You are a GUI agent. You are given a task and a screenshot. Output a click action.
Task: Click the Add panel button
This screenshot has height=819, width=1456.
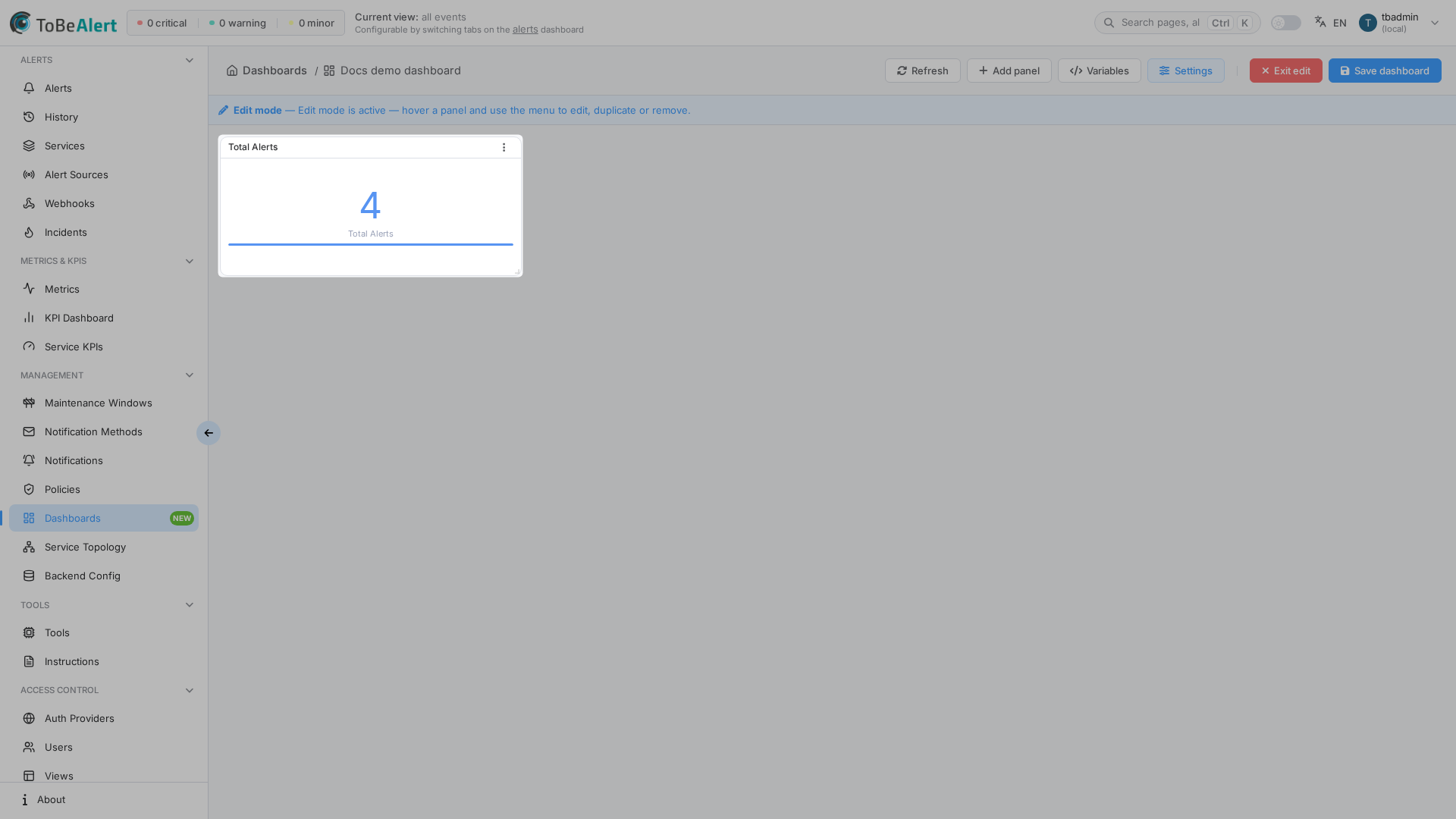pyautogui.click(x=1009, y=71)
